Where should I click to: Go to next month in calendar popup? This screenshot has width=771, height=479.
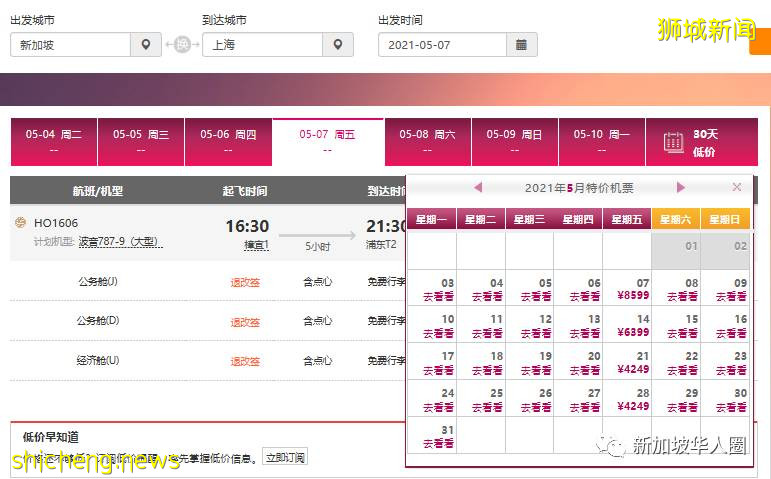[x=681, y=187]
